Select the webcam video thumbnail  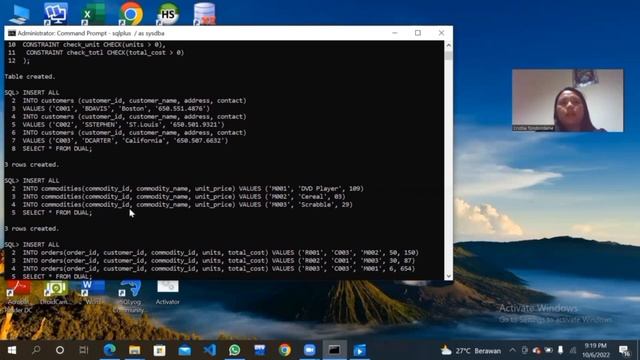click(x=567, y=100)
